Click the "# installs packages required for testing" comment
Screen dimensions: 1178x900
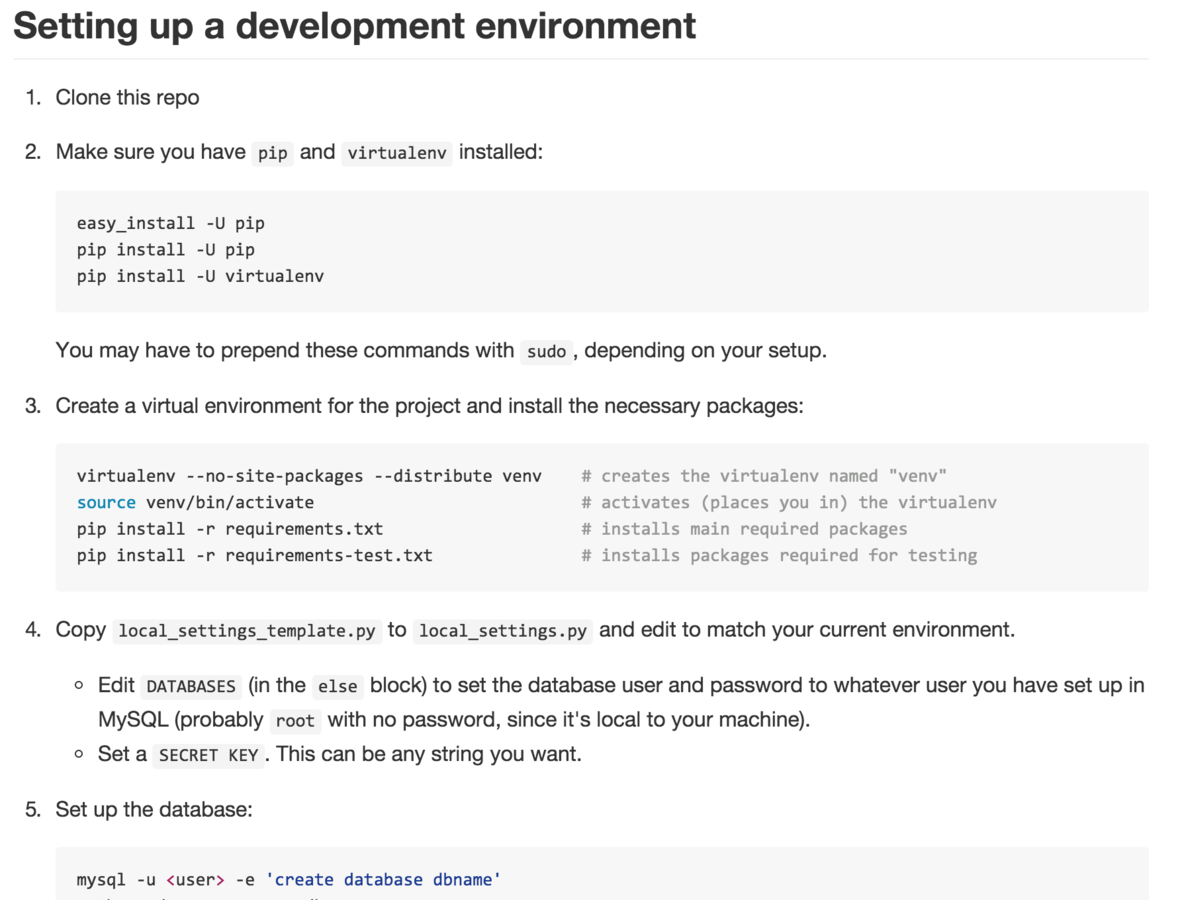778,555
